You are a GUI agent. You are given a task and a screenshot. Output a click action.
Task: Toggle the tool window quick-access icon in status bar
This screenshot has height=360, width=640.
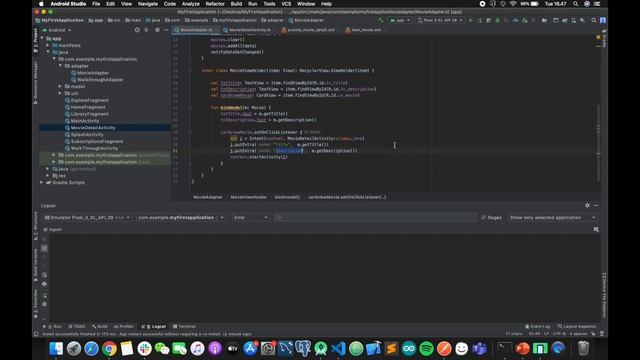click(36, 334)
